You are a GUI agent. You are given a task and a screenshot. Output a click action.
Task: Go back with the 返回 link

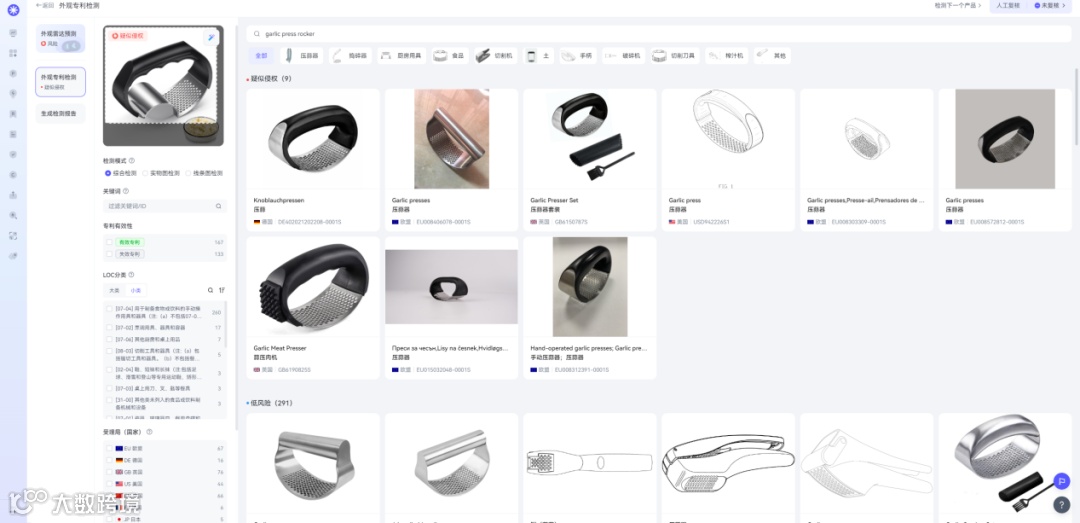click(45, 6)
